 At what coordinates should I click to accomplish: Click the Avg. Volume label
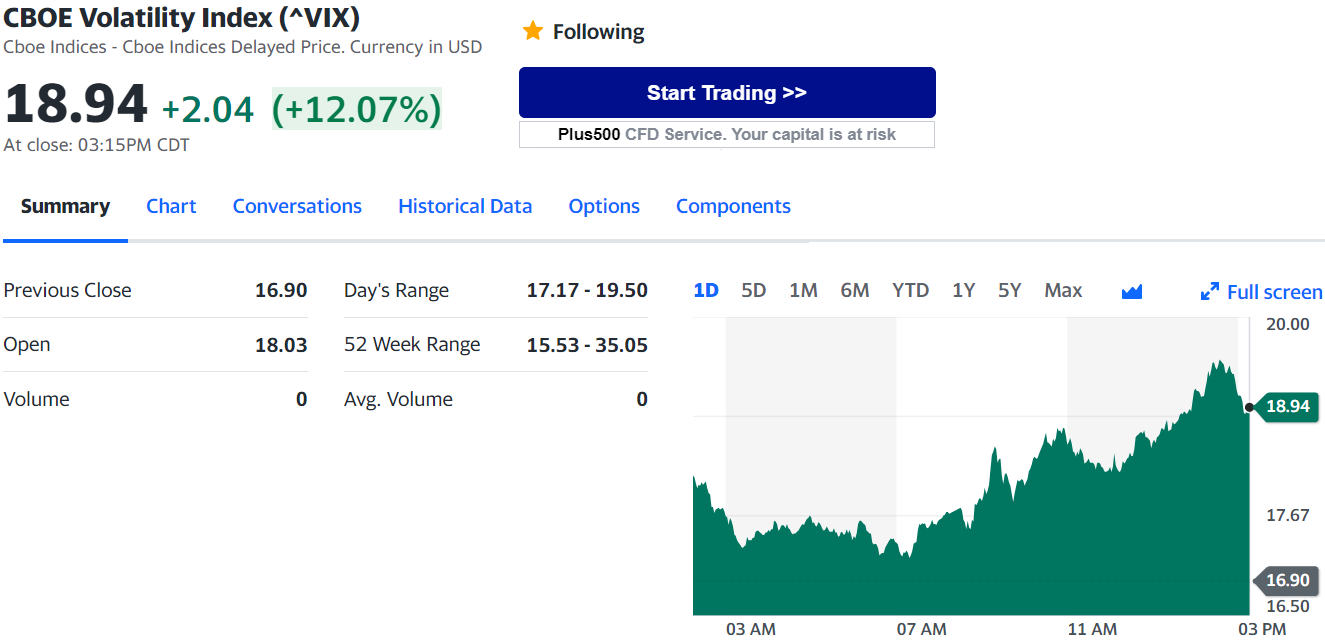[x=398, y=399]
